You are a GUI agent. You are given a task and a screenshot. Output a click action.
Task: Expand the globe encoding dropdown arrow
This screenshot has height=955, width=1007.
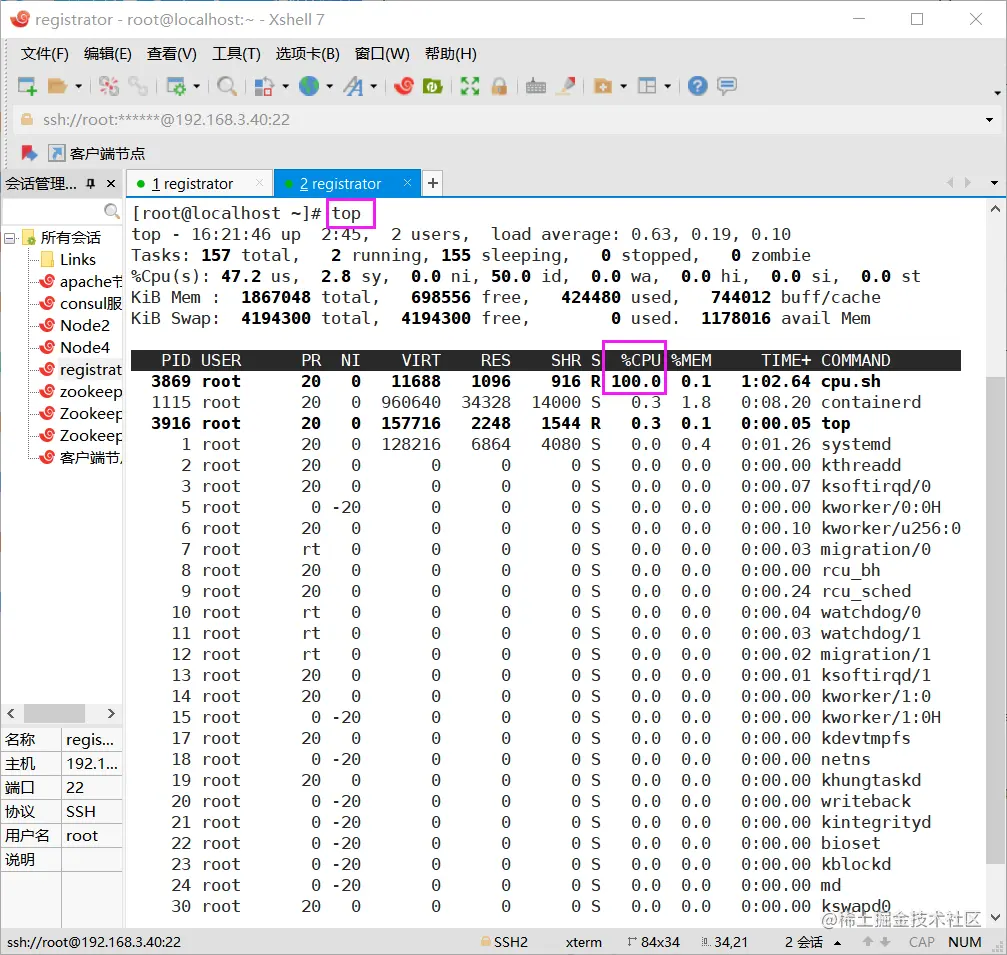[x=329, y=86]
